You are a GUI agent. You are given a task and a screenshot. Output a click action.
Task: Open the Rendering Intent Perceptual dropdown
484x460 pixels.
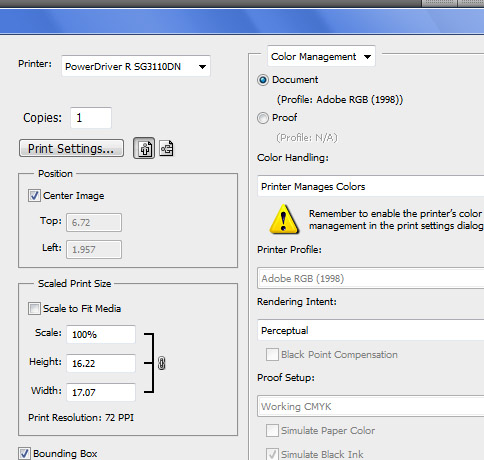coord(371,330)
